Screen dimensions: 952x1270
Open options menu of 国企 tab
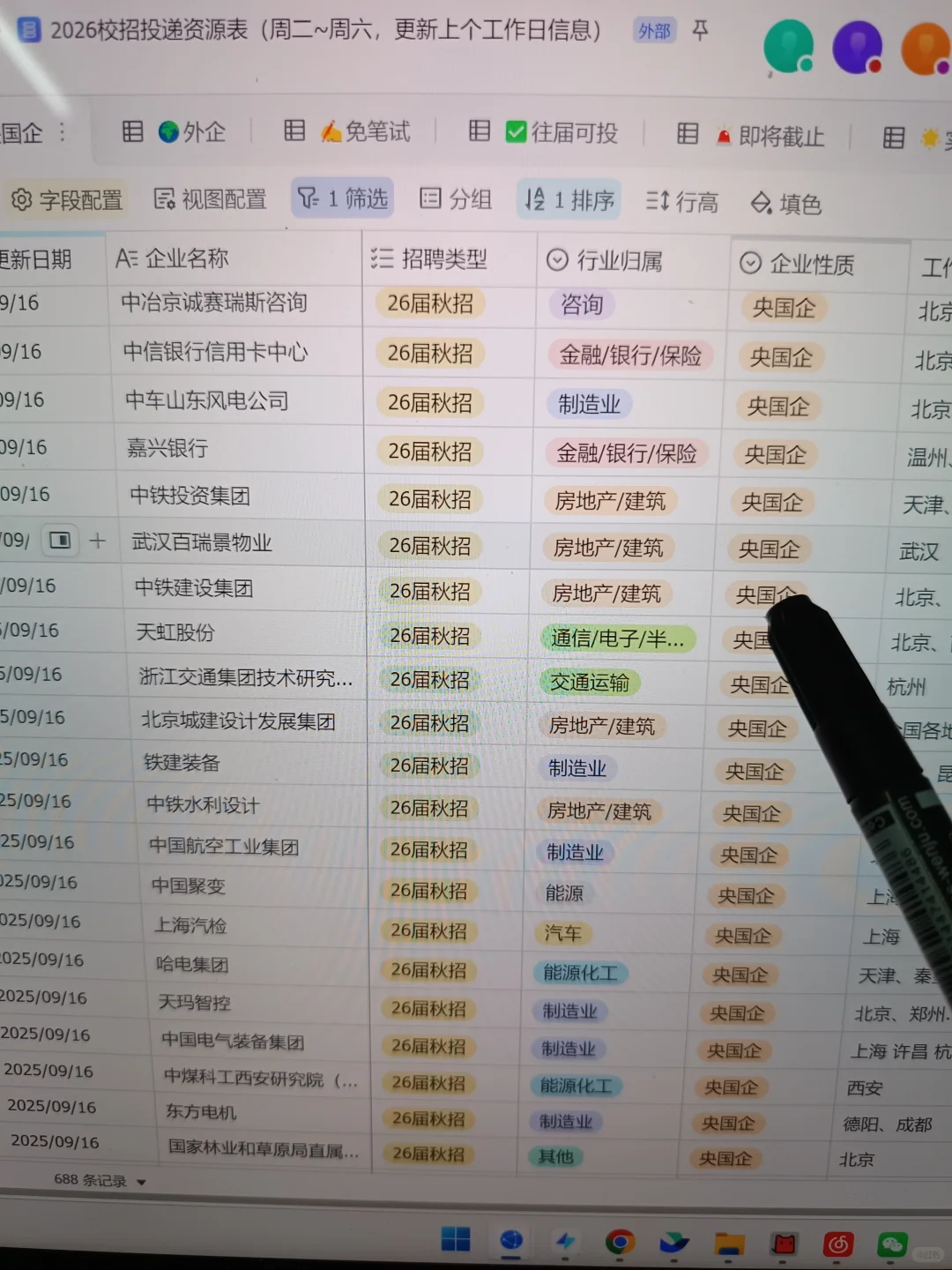62,132
